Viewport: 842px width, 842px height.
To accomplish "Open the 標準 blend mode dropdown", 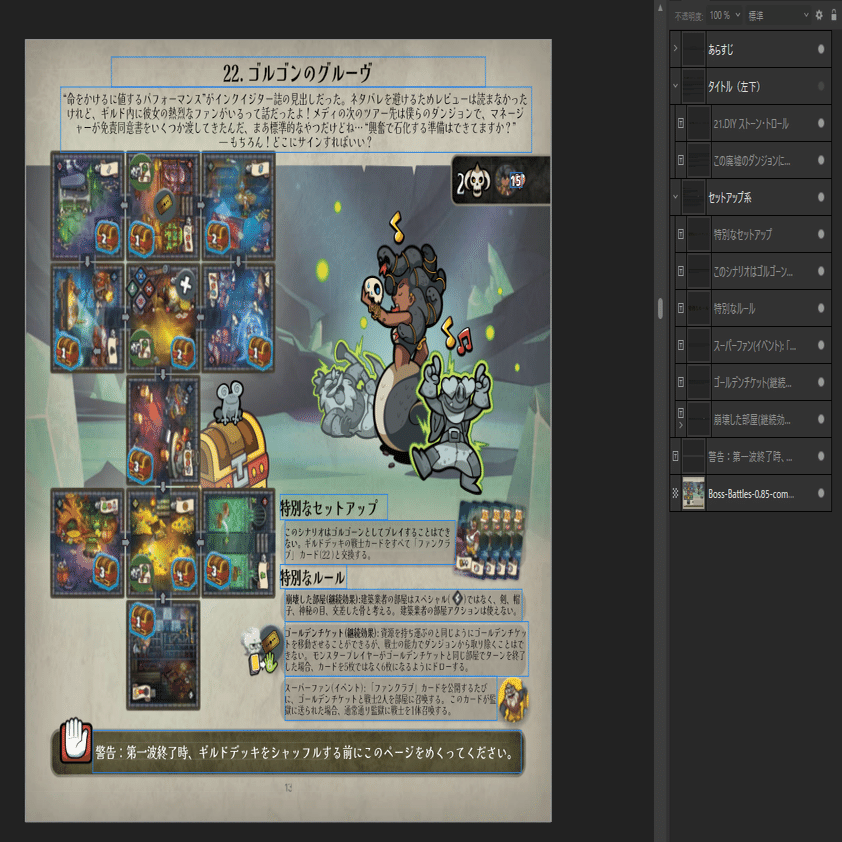I will pos(778,16).
